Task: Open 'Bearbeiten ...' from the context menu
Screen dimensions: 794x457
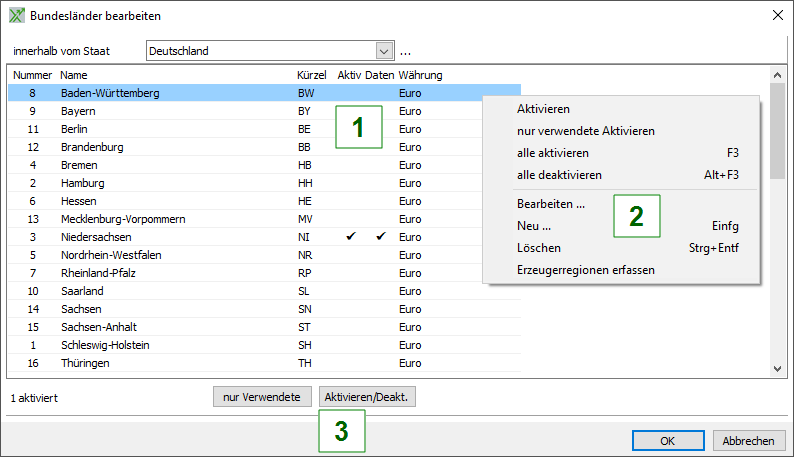Action: (550, 204)
